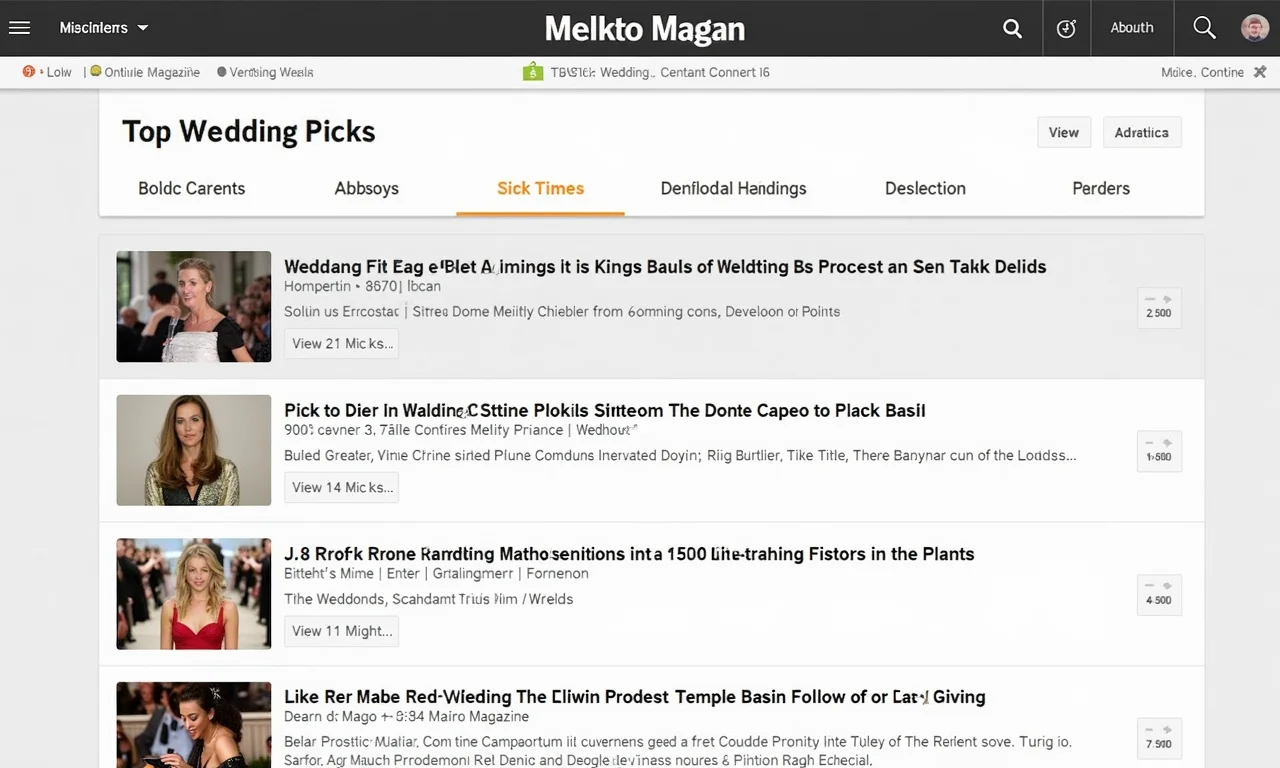Click the View button

tap(1063, 132)
